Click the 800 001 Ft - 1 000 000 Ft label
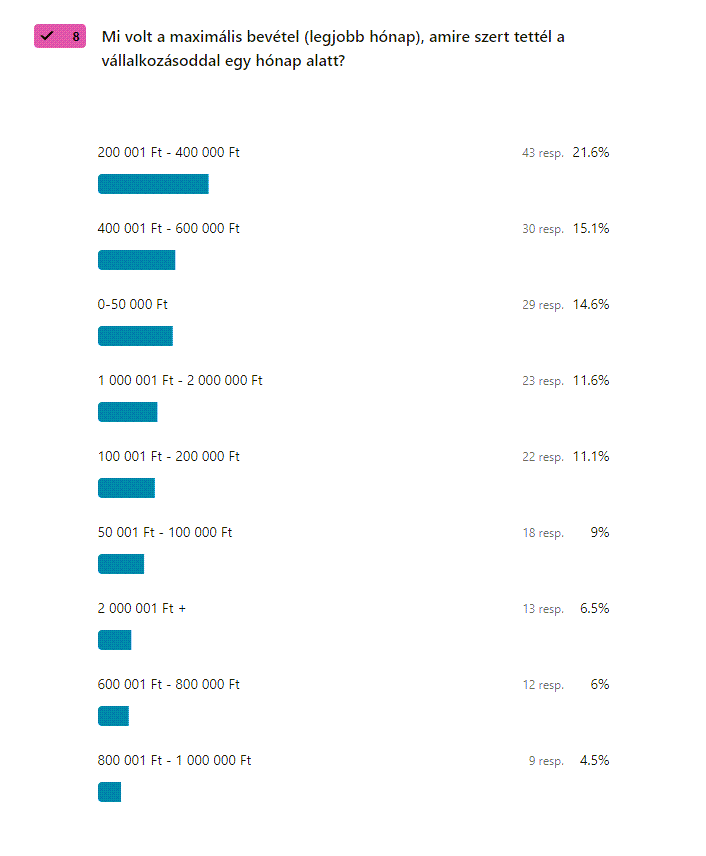 pyautogui.click(x=174, y=760)
